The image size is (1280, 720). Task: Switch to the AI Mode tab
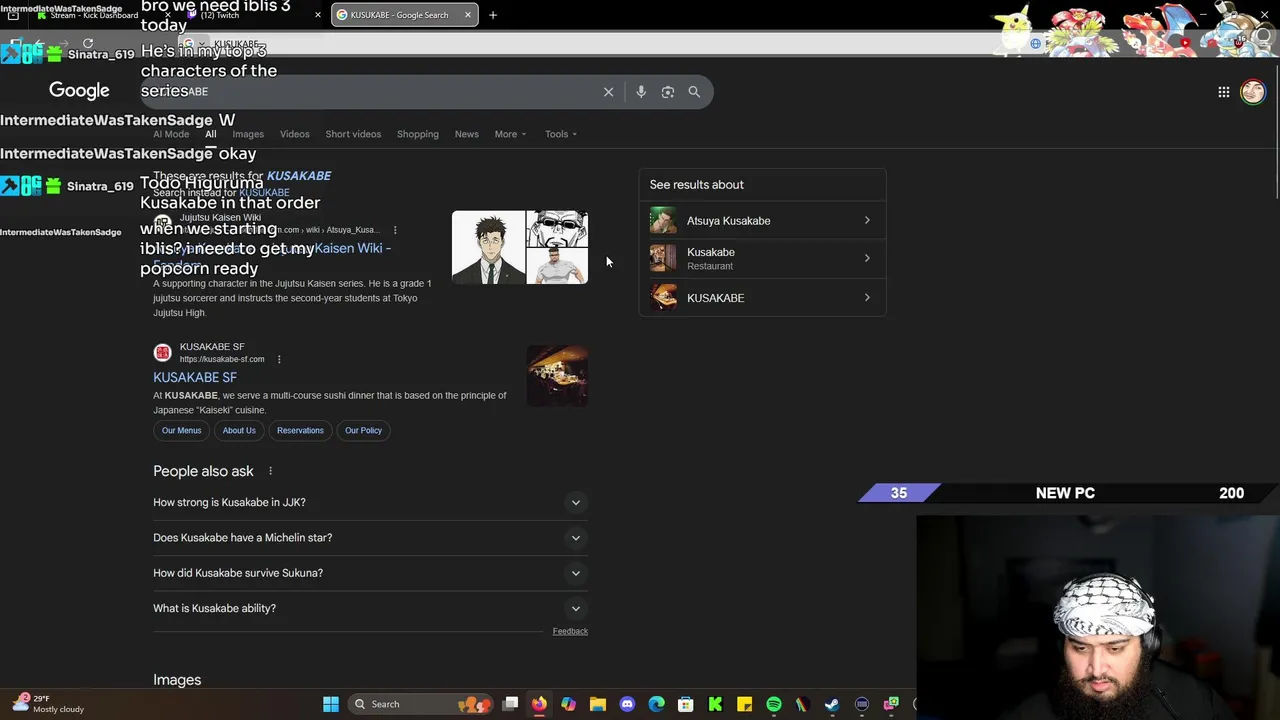click(171, 134)
